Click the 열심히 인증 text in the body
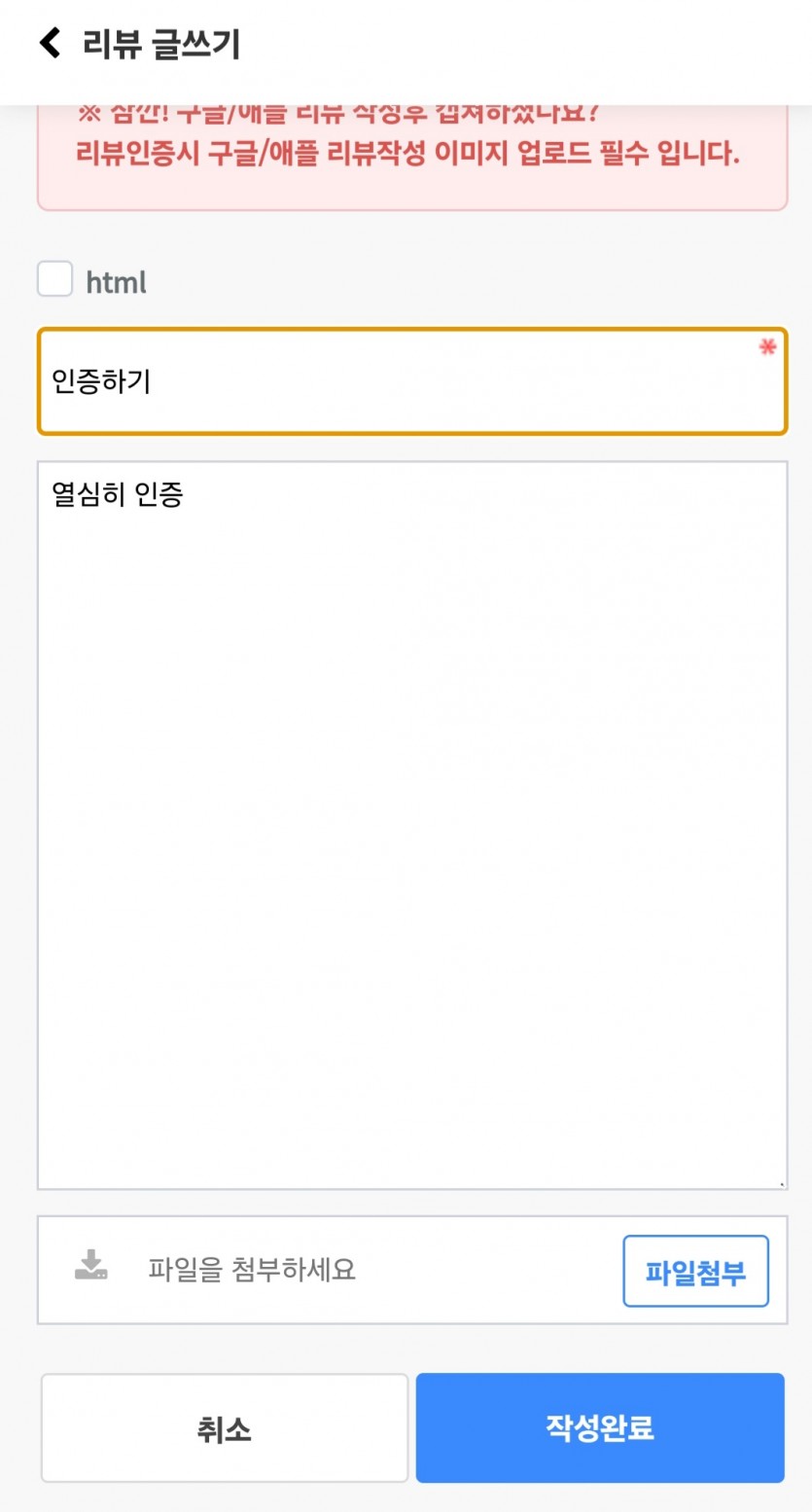 (x=118, y=495)
